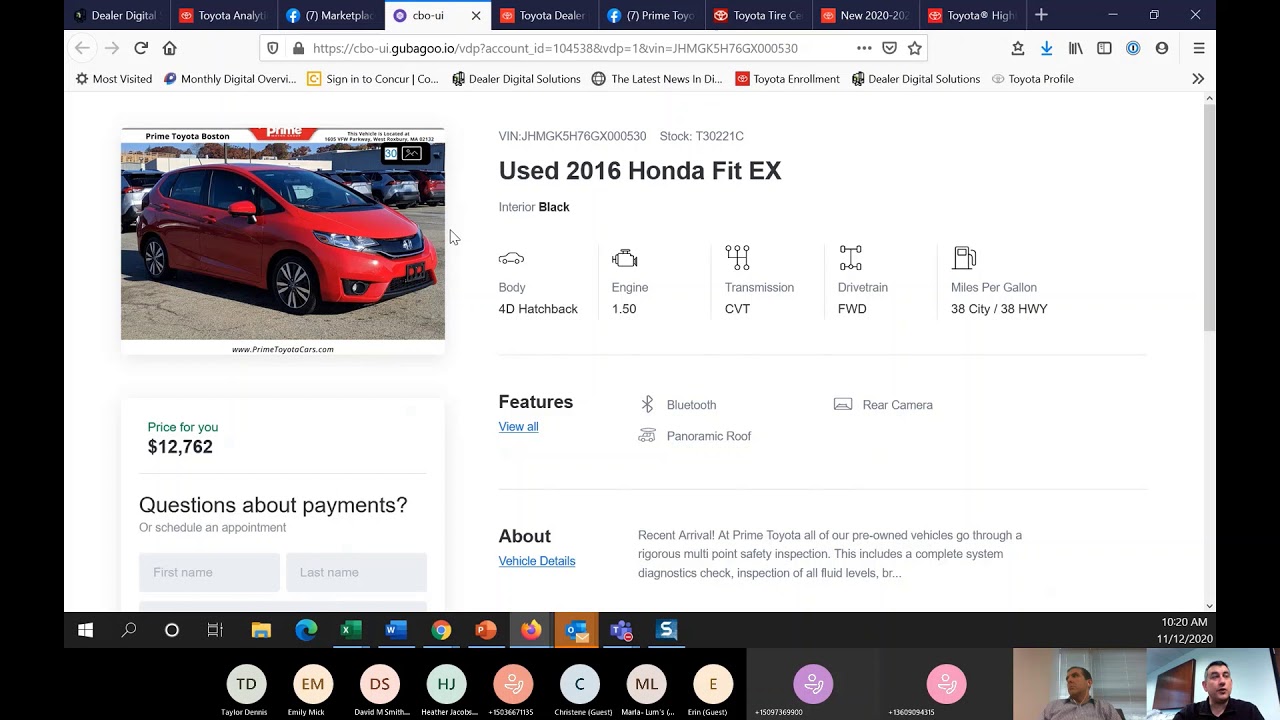Open a new browser tab

click(x=1041, y=15)
